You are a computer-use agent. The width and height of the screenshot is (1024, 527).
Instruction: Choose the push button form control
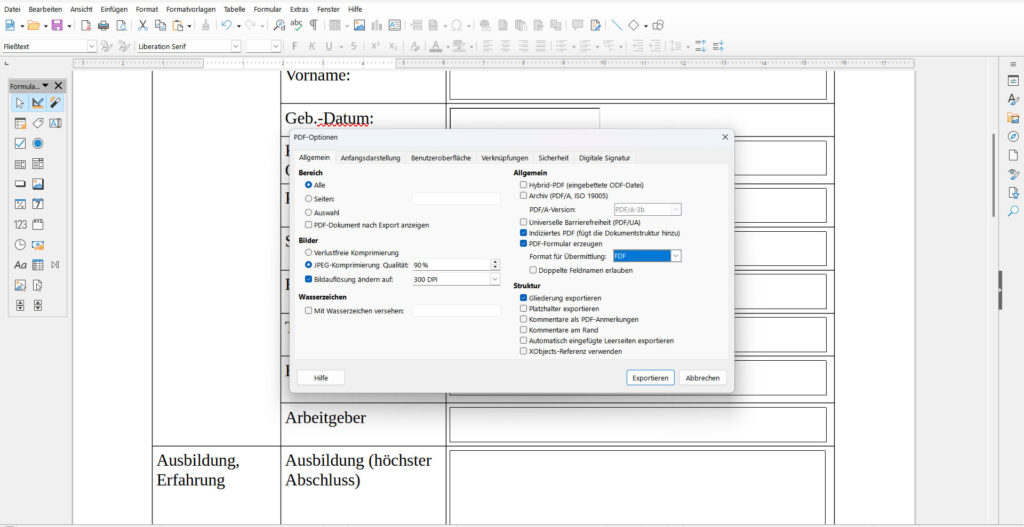[20, 184]
